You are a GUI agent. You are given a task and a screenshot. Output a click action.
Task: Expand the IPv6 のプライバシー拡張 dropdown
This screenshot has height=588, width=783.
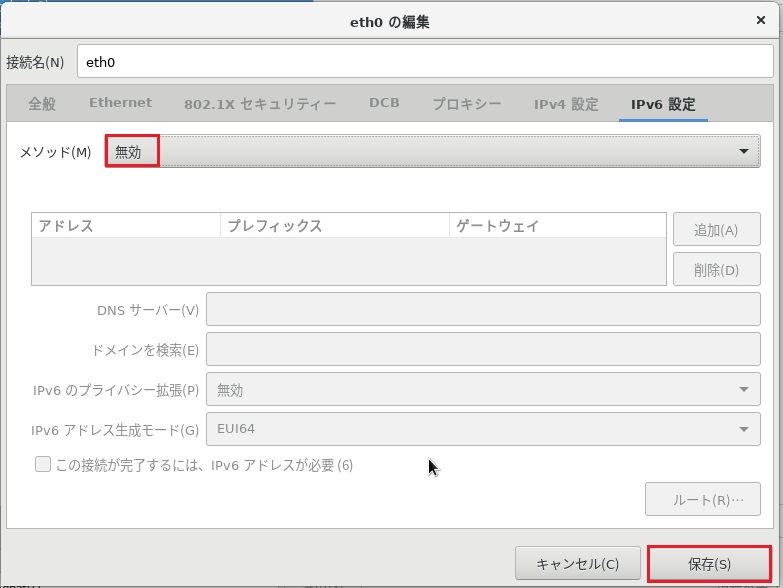483,389
